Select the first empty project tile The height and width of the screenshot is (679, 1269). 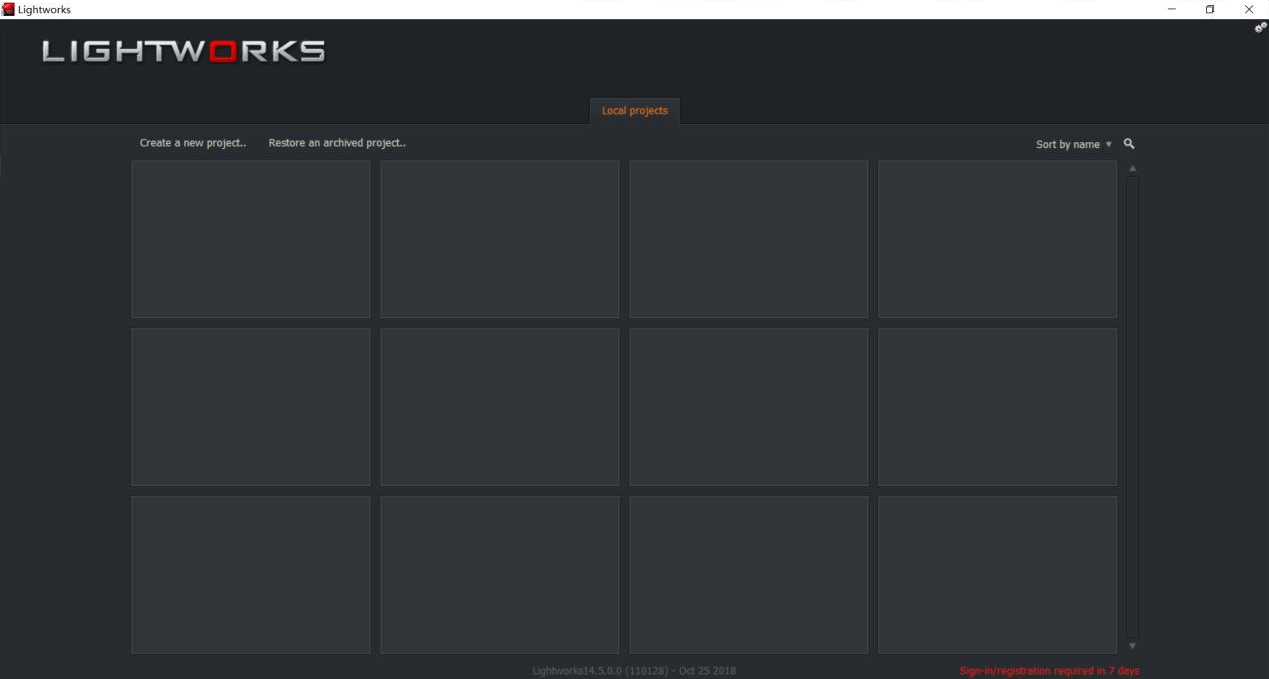(250, 239)
